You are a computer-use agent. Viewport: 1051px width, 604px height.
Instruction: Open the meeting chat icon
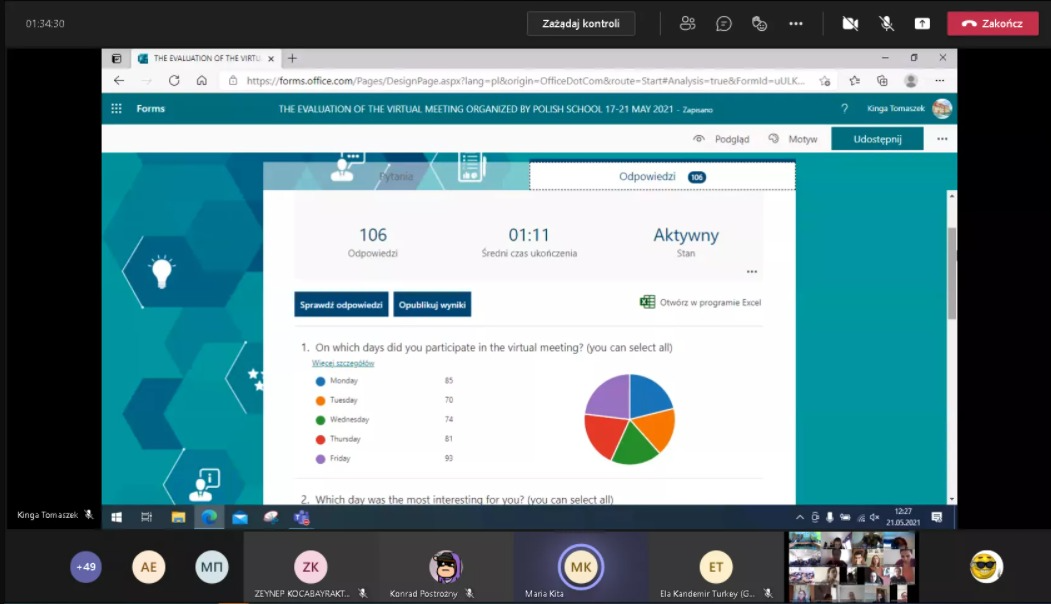point(724,24)
